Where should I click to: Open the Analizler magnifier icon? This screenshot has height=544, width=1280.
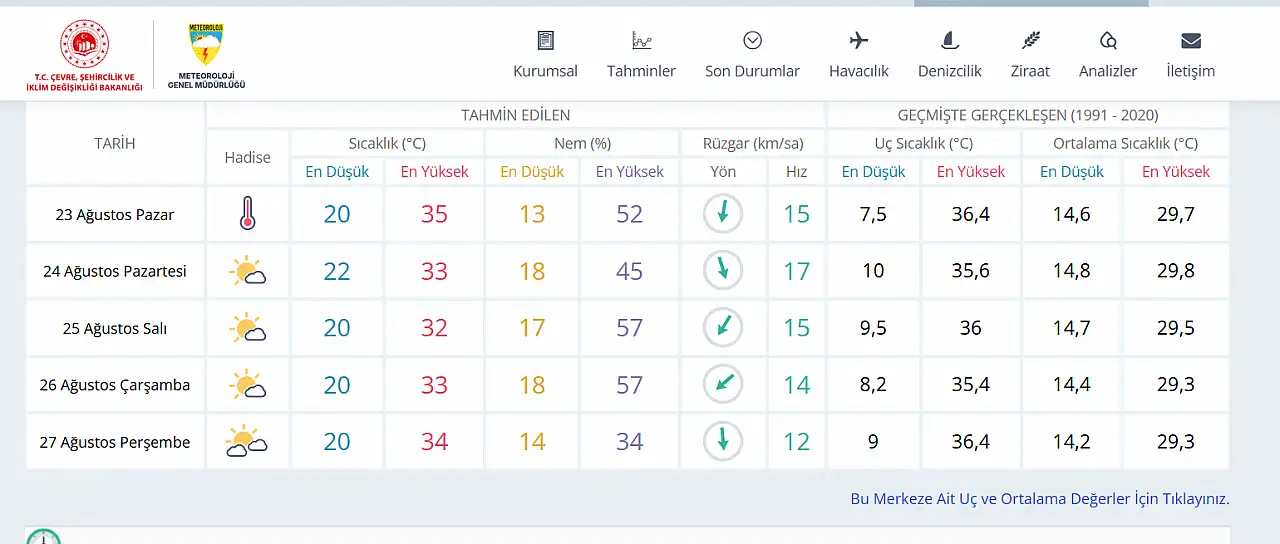[1108, 41]
